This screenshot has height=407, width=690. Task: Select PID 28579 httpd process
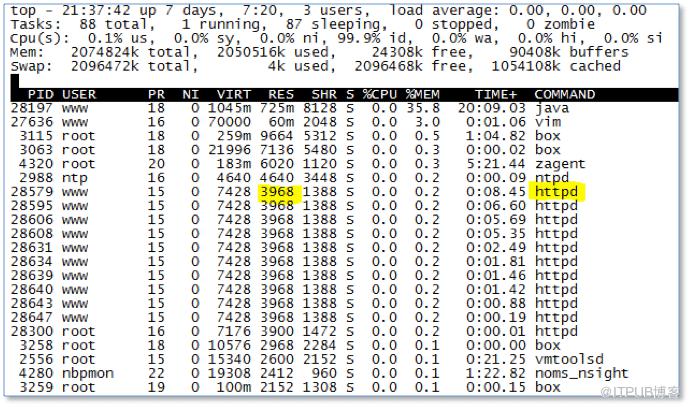[344, 192]
